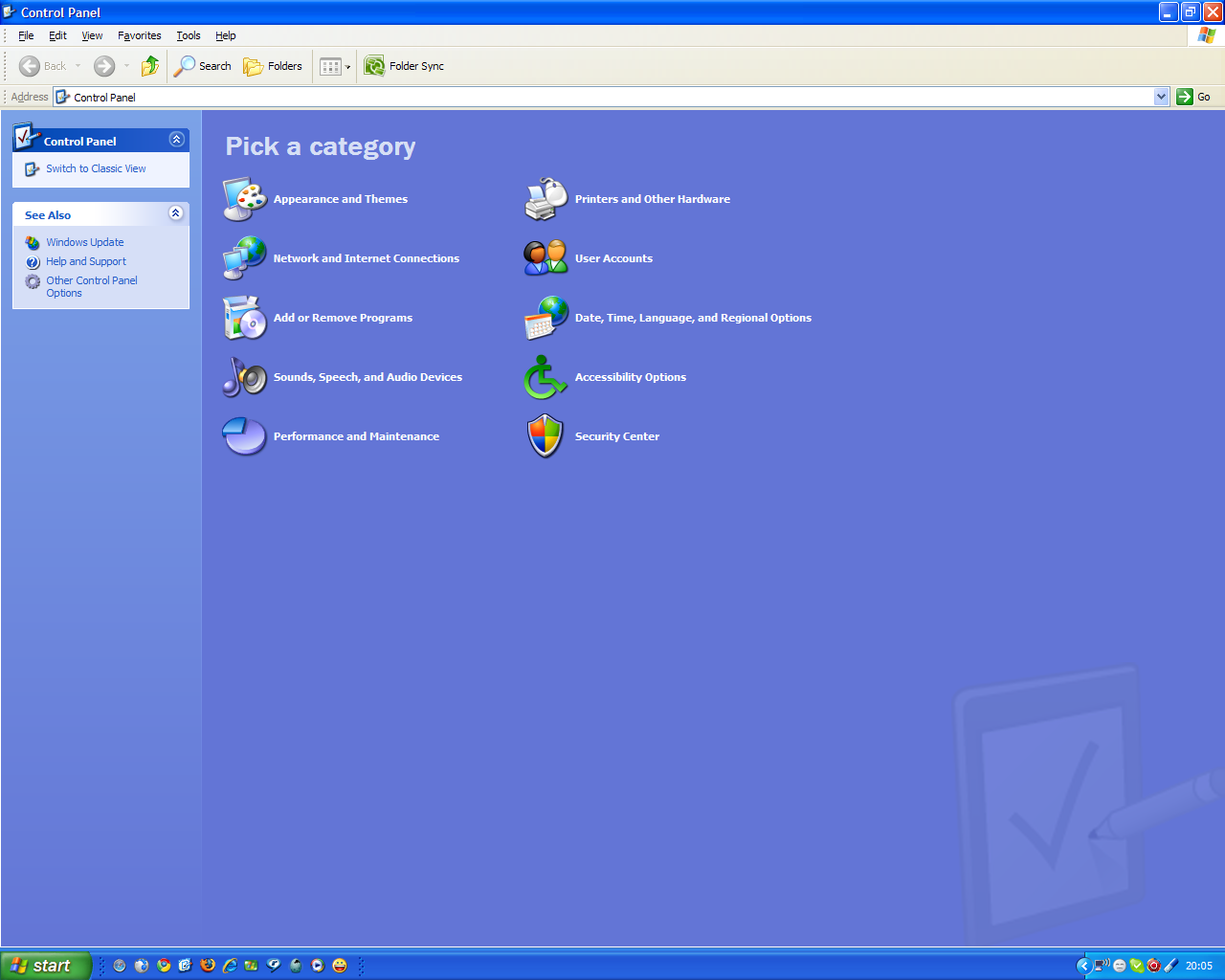Image resolution: width=1225 pixels, height=980 pixels.
Task: Open the Performance and Maintenance icon
Action: click(x=245, y=436)
